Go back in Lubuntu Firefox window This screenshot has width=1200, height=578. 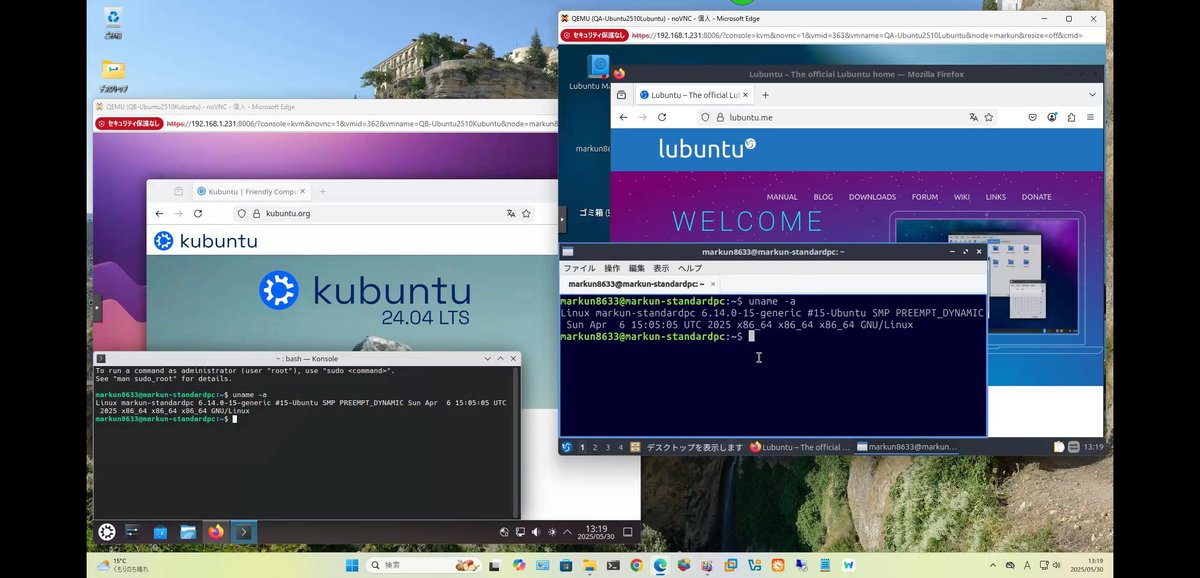(623, 117)
